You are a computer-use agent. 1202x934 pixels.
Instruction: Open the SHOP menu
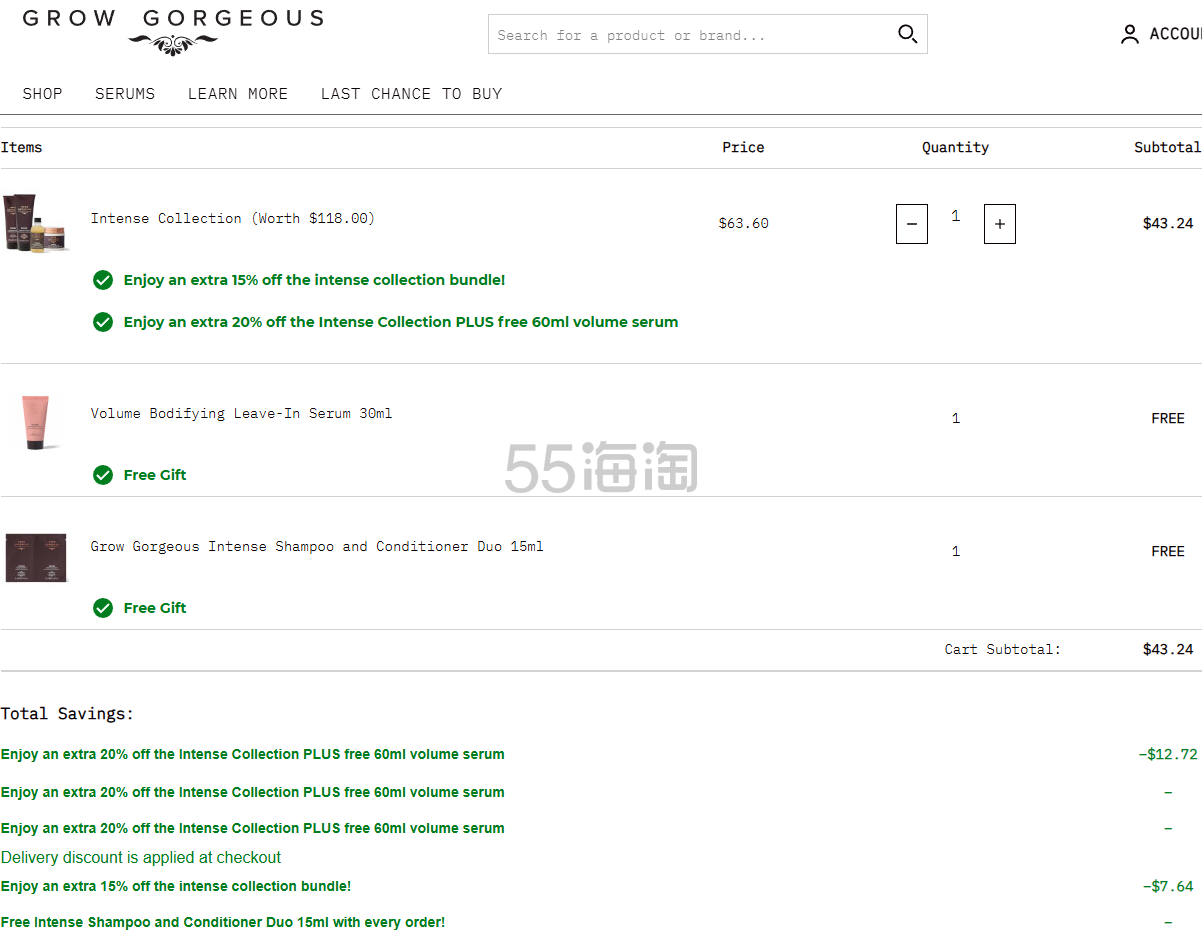coord(42,94)
